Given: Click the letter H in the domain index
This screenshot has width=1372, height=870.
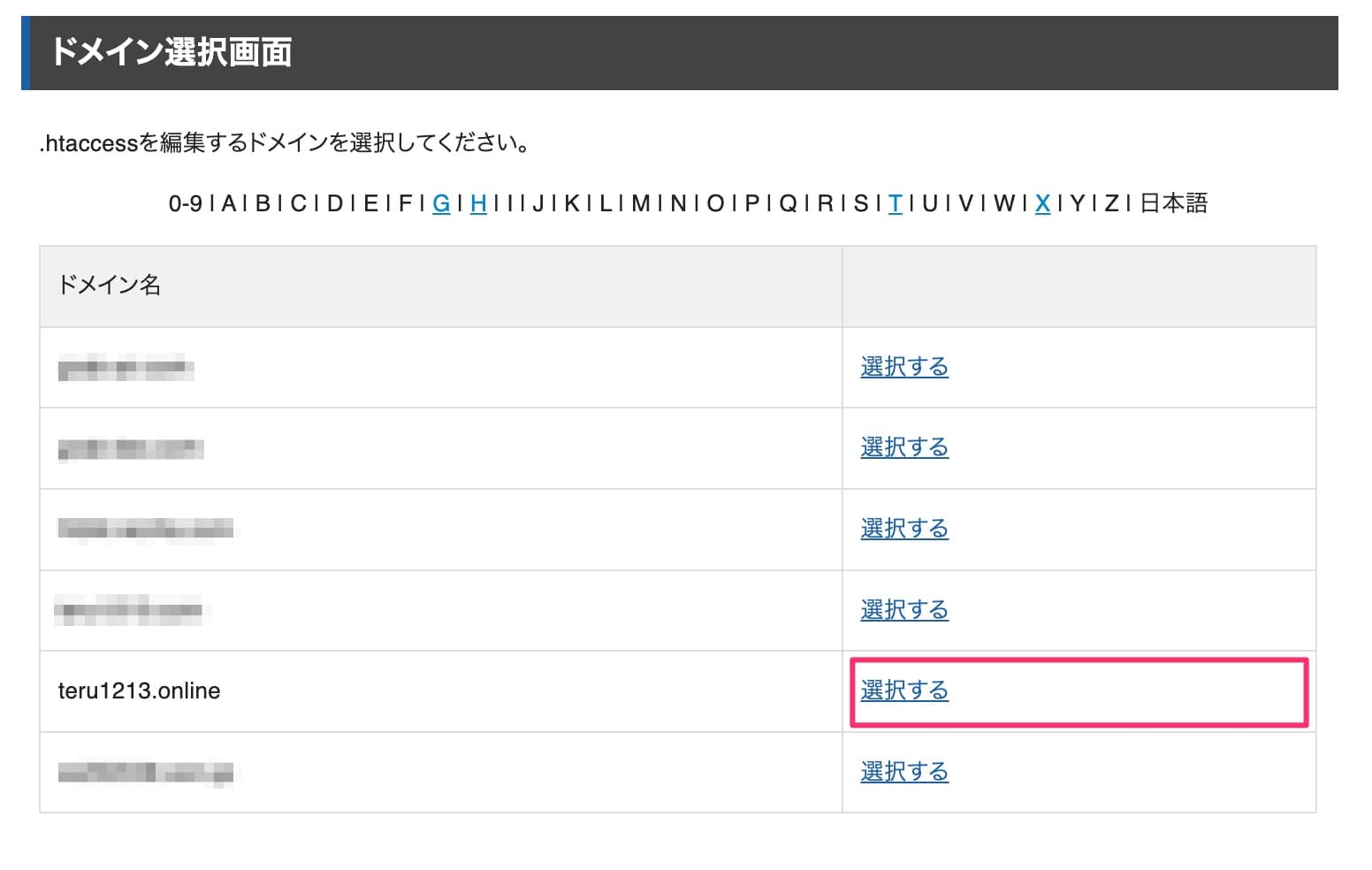Looking at the screenshot, I should point(478,204).
